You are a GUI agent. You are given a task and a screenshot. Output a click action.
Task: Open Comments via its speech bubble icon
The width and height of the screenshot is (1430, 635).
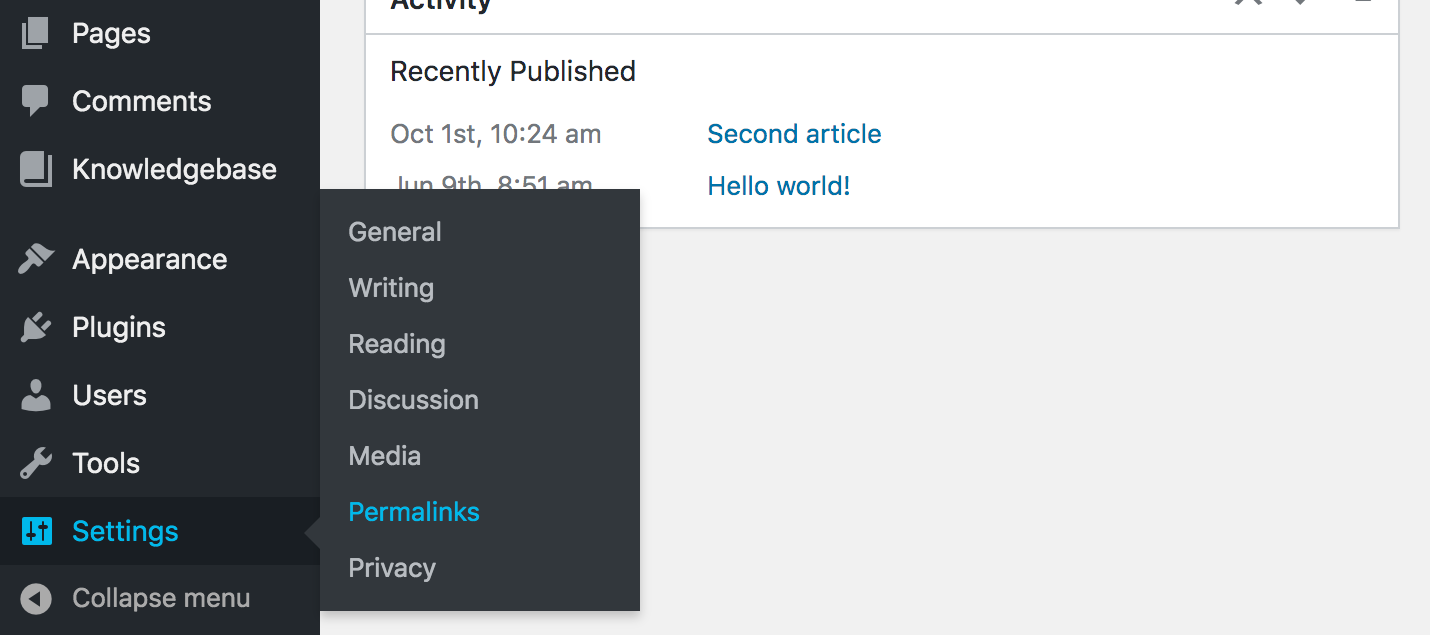point(35,101)
